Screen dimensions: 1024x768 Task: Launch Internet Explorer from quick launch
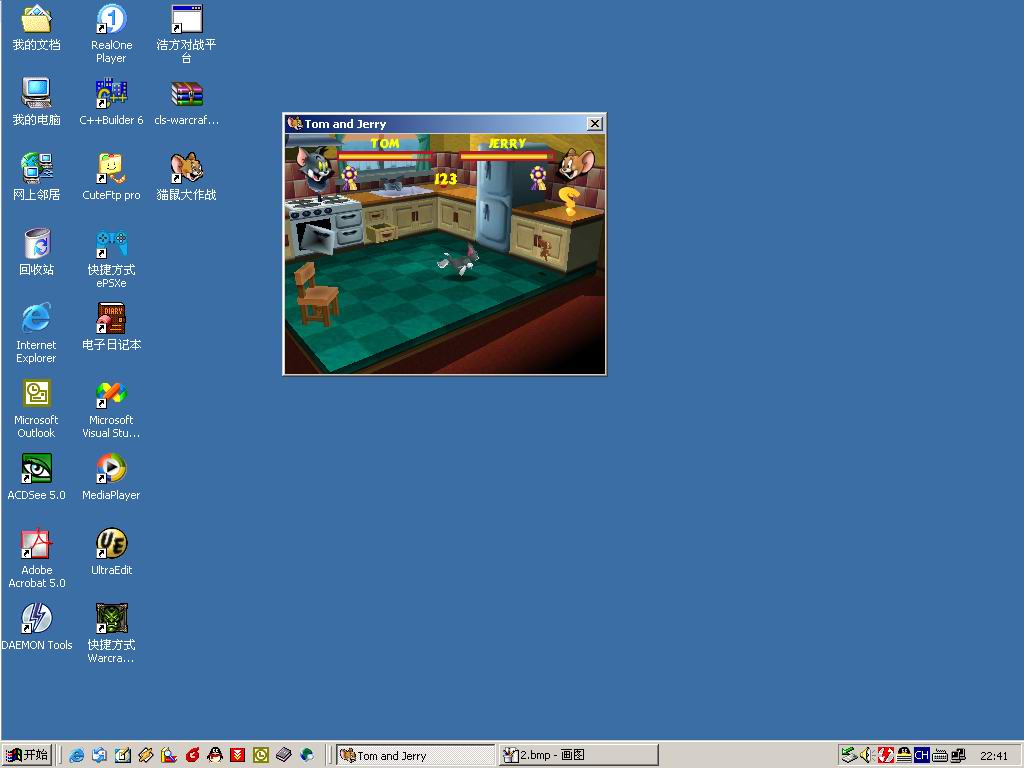[76, 756]
